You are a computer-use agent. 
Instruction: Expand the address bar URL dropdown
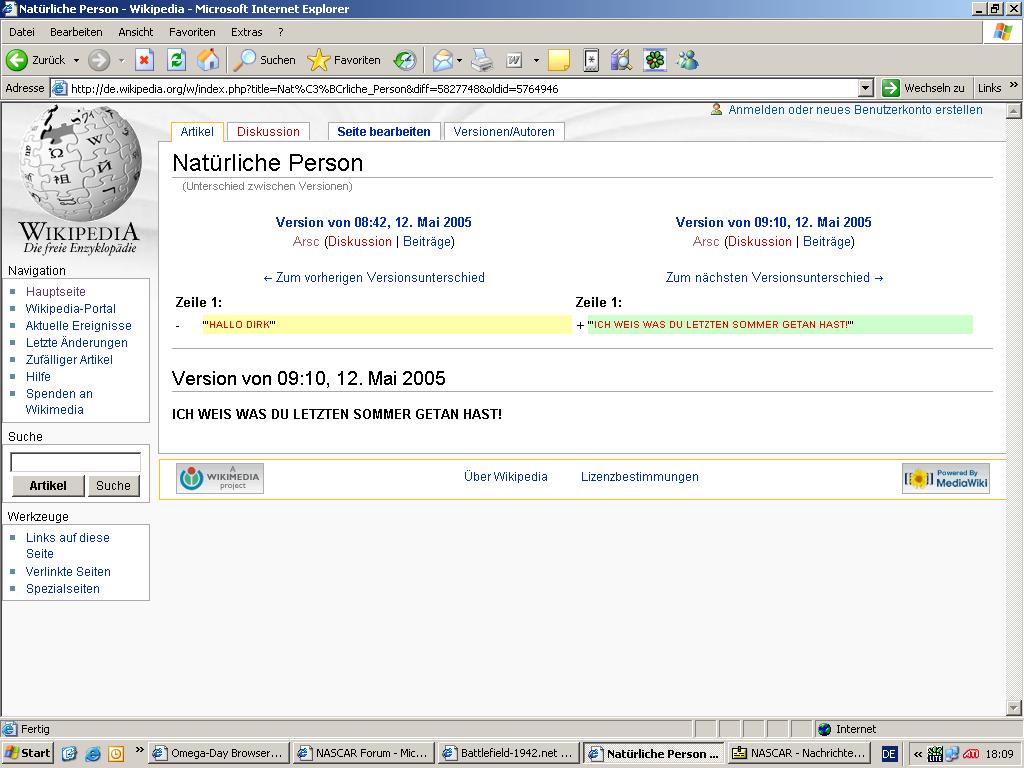tap(866, 88)
